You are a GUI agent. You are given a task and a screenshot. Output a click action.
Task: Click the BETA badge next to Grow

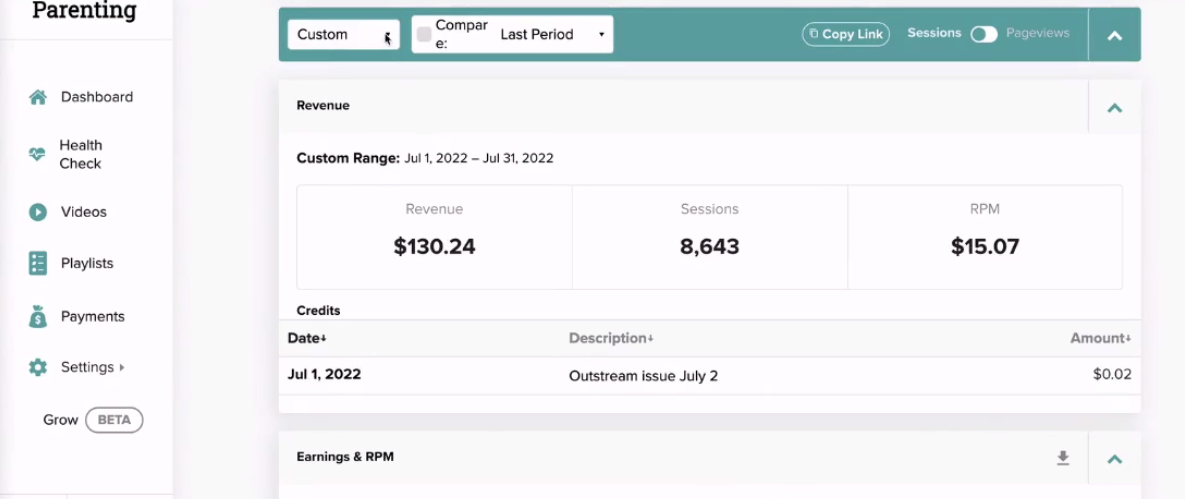point(114,420)
